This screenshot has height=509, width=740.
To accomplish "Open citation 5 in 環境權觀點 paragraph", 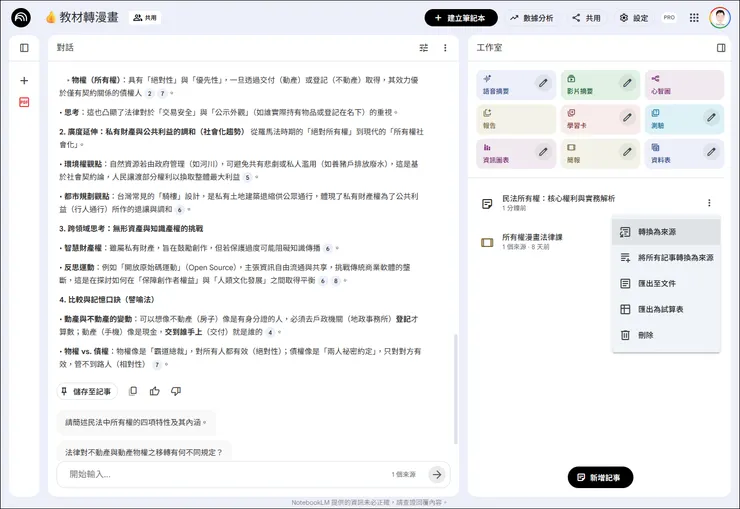I will [x=247, y=177].
